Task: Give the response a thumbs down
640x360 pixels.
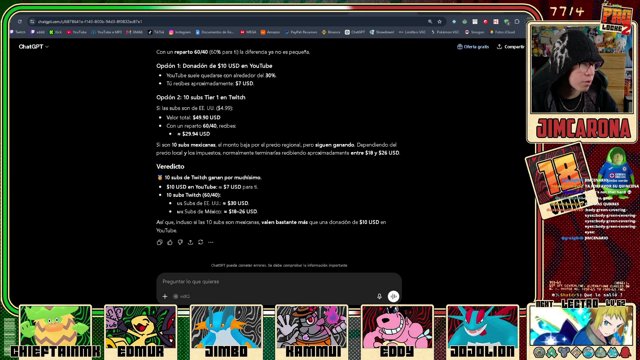Action: (x=180, y=242)
